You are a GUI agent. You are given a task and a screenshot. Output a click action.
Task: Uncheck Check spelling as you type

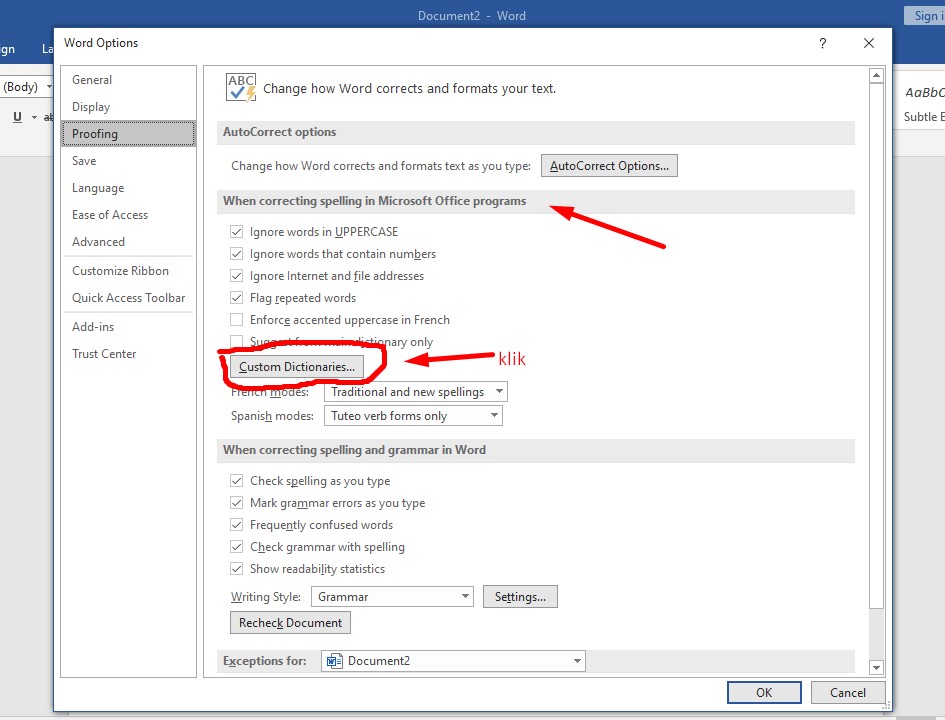(x=237, y=481)
